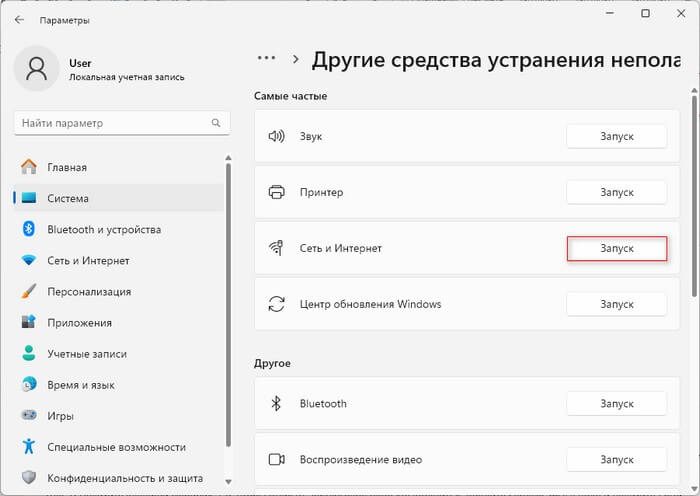This screenshot has height=496, width=700.
Task: Open Время и язык settings
Action: point(81,385)
